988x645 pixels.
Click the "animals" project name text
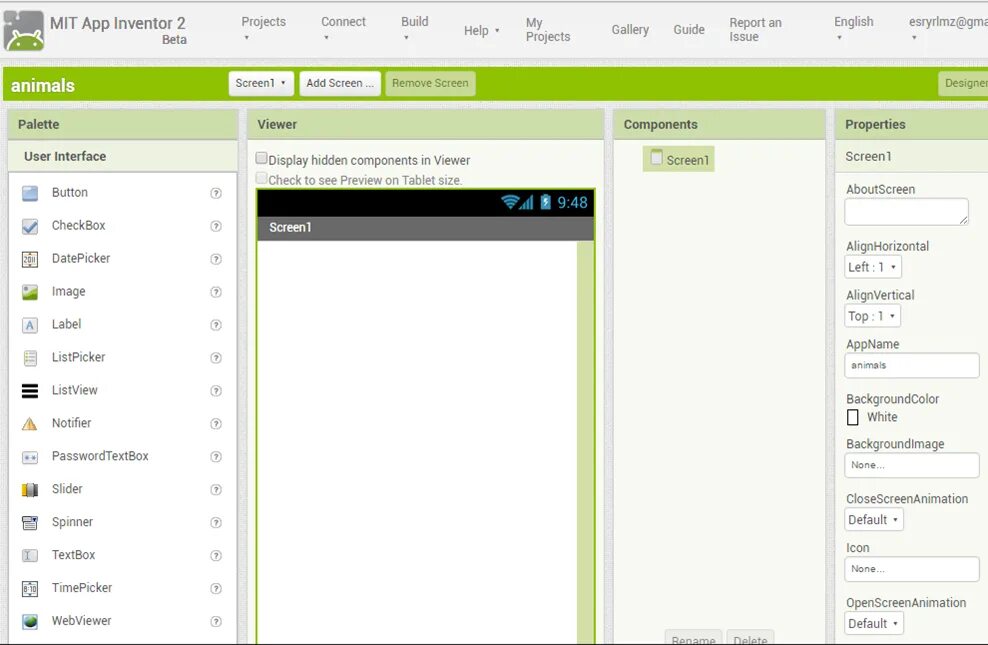43,85
